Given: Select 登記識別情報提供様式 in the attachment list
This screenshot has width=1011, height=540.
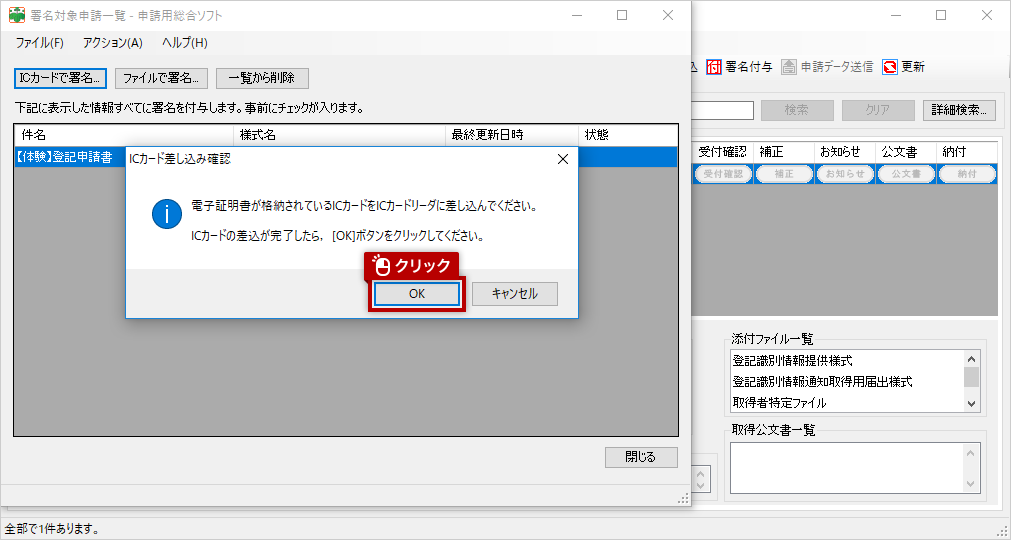Looking at the screenshot, I should click(847, 361).
